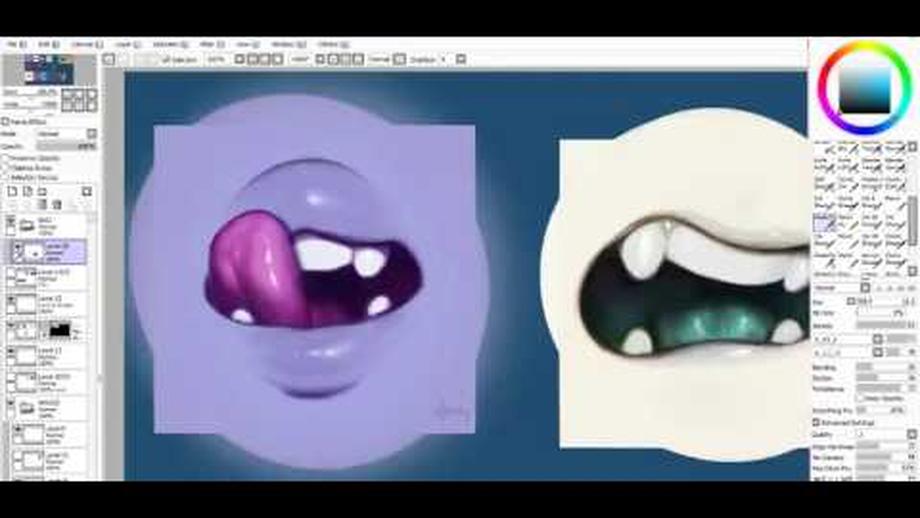
Task: Click the folder icon of the top layer set
Action: point(26,223)
